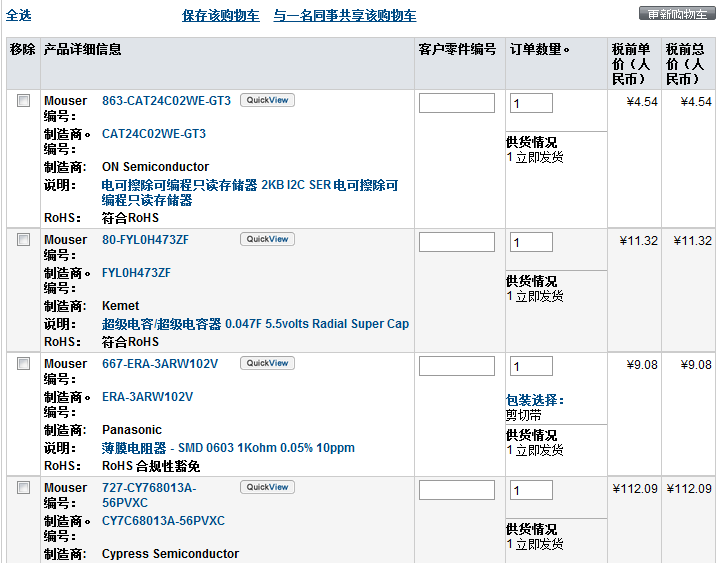Select the Panasonic manufacturer text
This screenshot has height=563, width=717.
point(132,429)
